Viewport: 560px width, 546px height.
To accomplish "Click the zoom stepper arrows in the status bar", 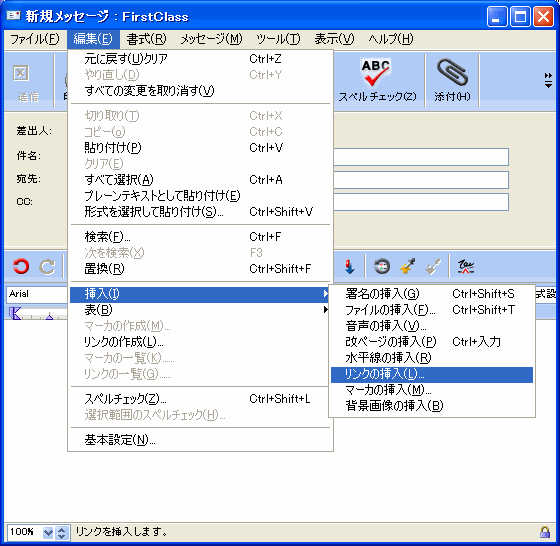I will point(62,533).
